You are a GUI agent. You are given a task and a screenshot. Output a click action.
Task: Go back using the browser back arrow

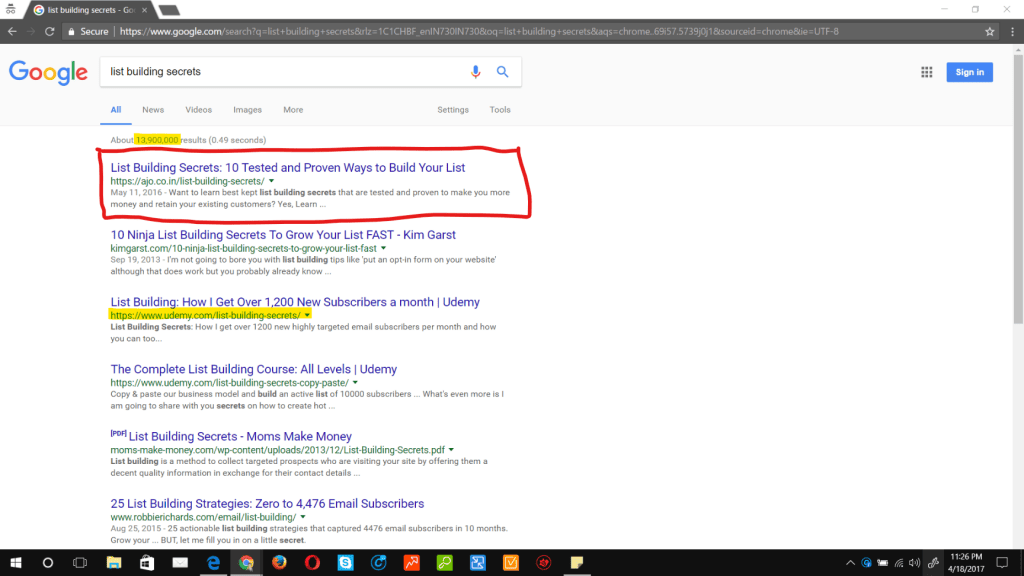pos(10,31)
